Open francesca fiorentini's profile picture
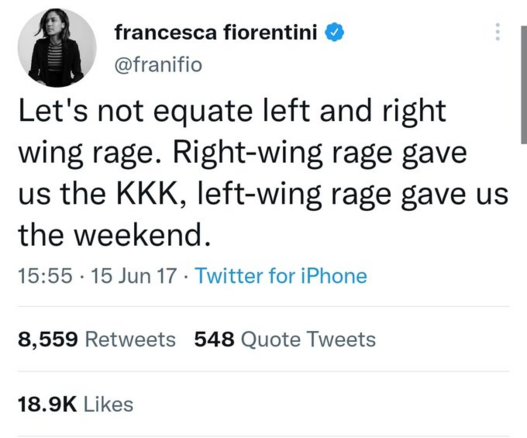The width and height of the screenshot is (527, 438). click(x=57, y=48)
